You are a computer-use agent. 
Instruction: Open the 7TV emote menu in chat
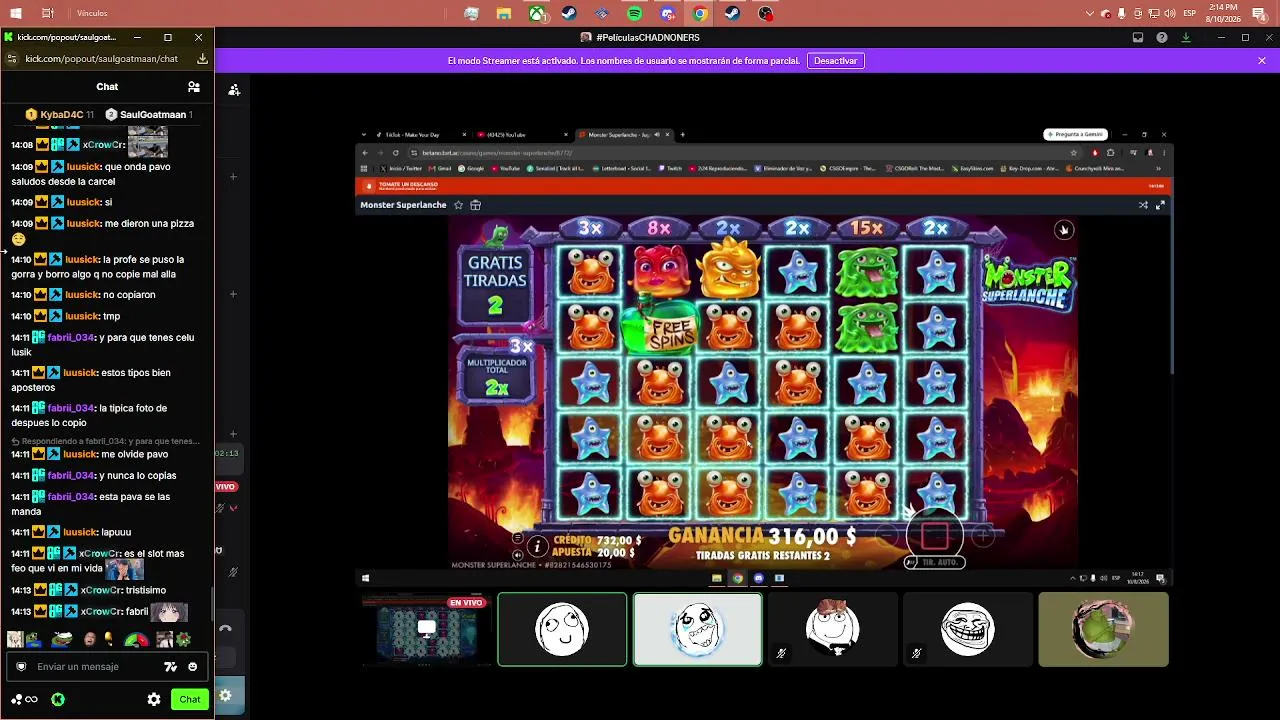(171, 667)
